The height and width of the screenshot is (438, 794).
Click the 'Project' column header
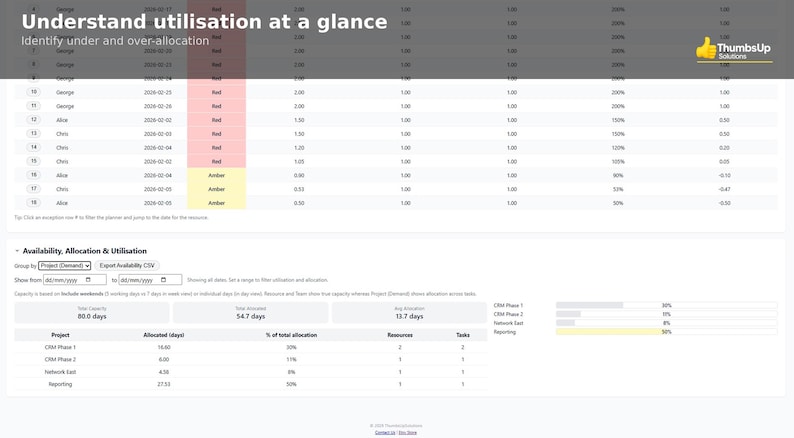[60, 335]
